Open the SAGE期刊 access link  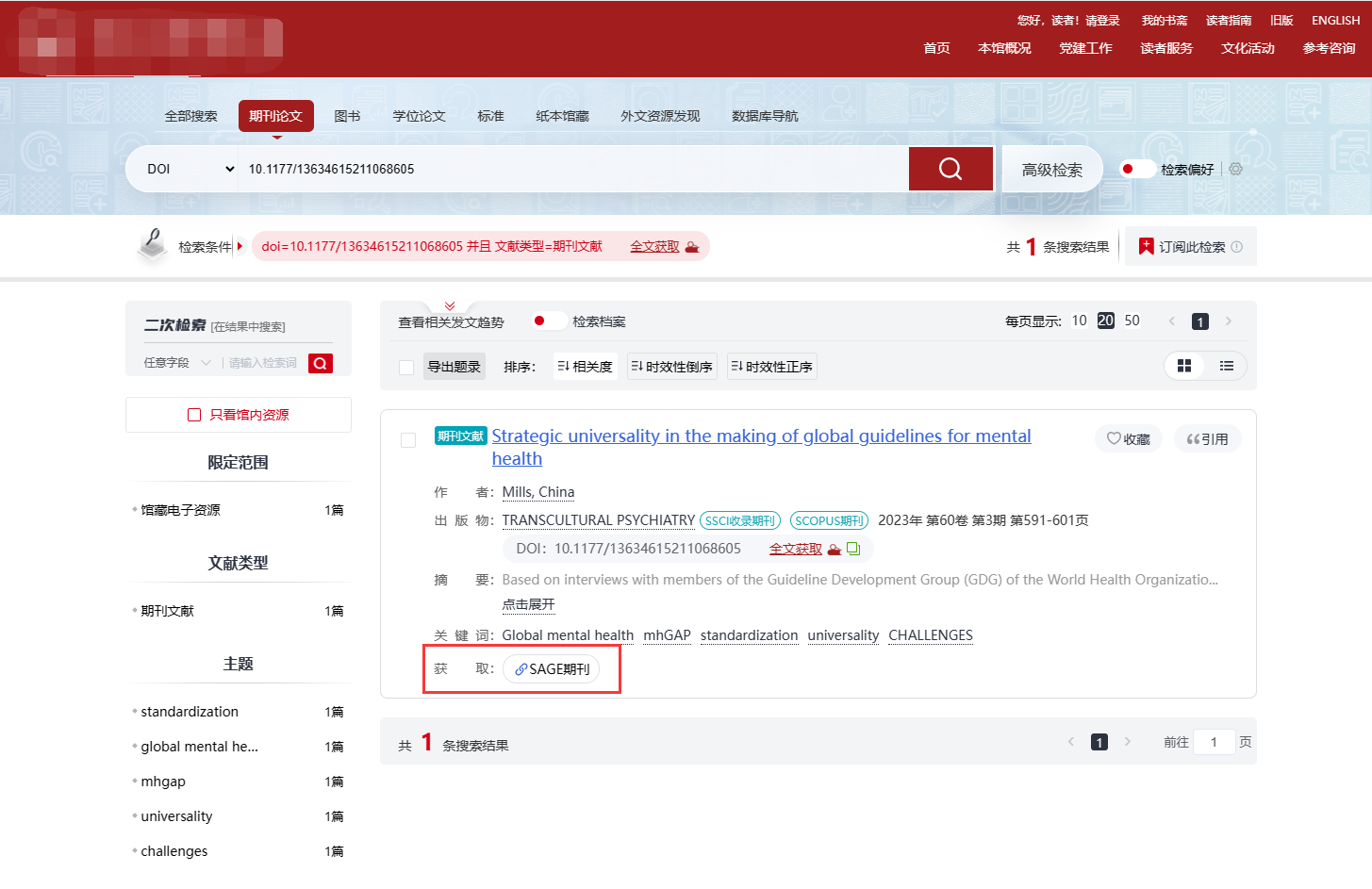tap(552, 668)
